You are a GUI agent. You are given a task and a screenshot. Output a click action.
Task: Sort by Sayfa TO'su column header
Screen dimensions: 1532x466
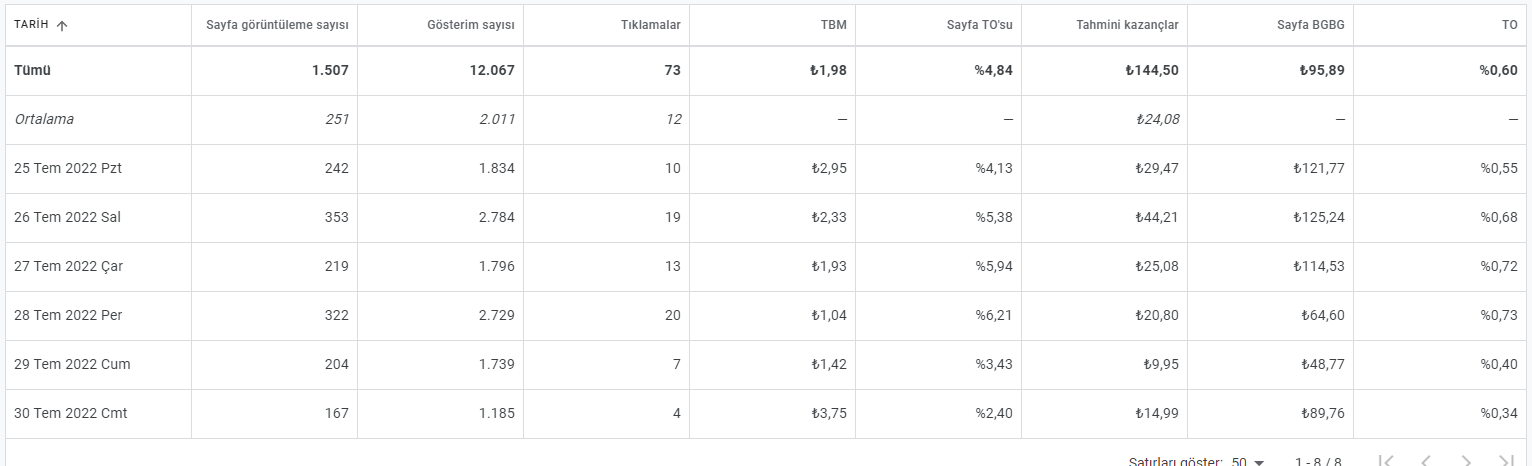tap(980, 25)
